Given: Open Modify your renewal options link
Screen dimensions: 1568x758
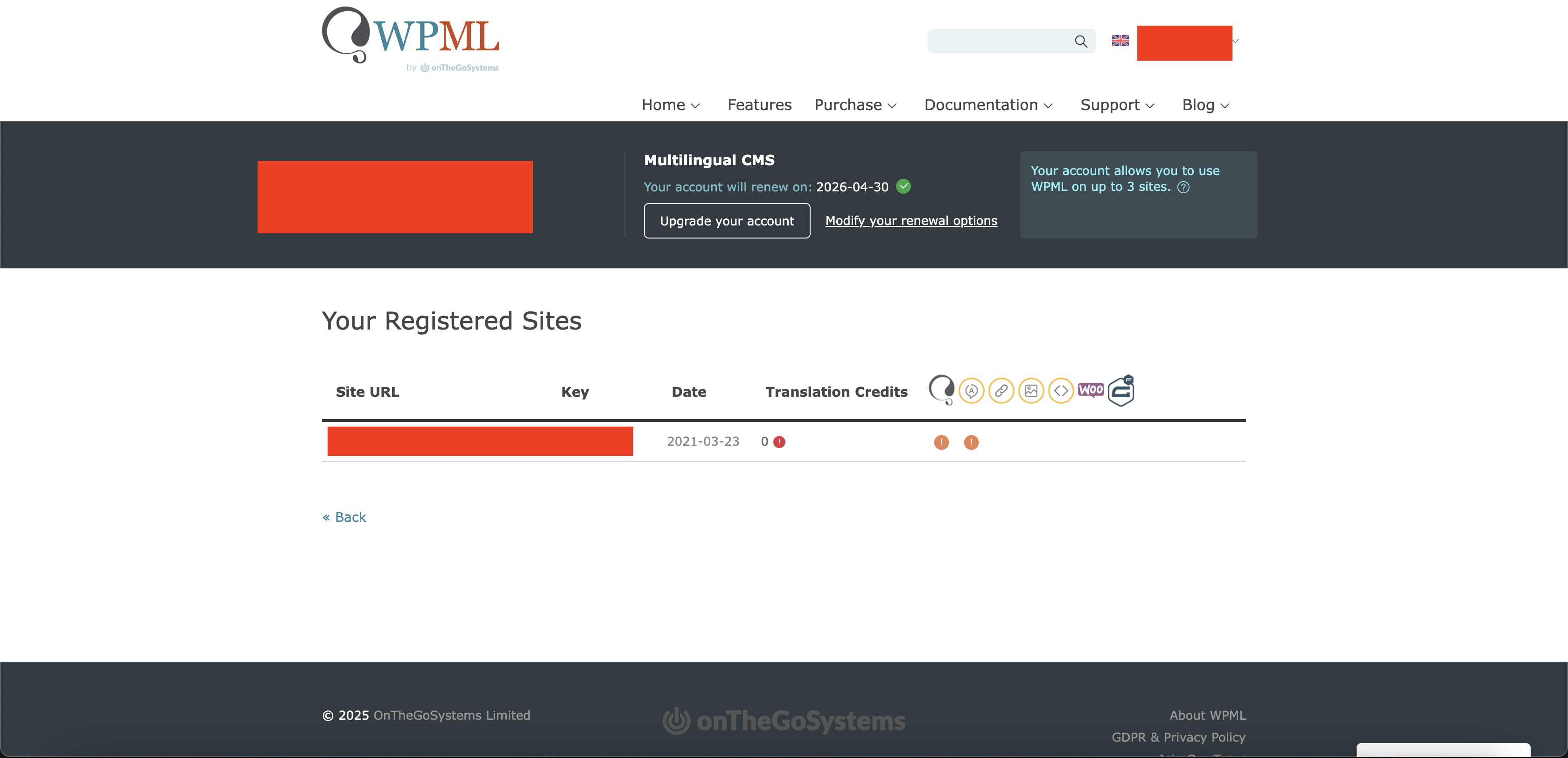Looking at the screenshot, I should [x=911, y=220].
